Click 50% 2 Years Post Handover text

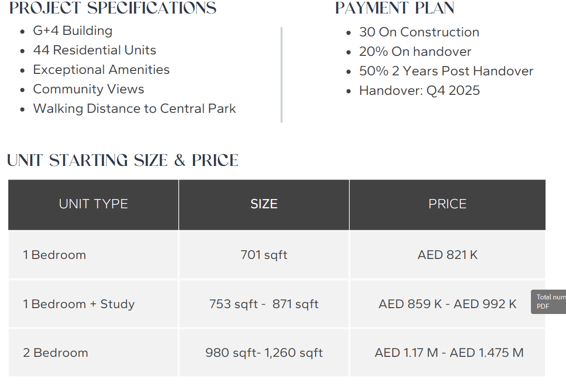(x=446, y=71)
